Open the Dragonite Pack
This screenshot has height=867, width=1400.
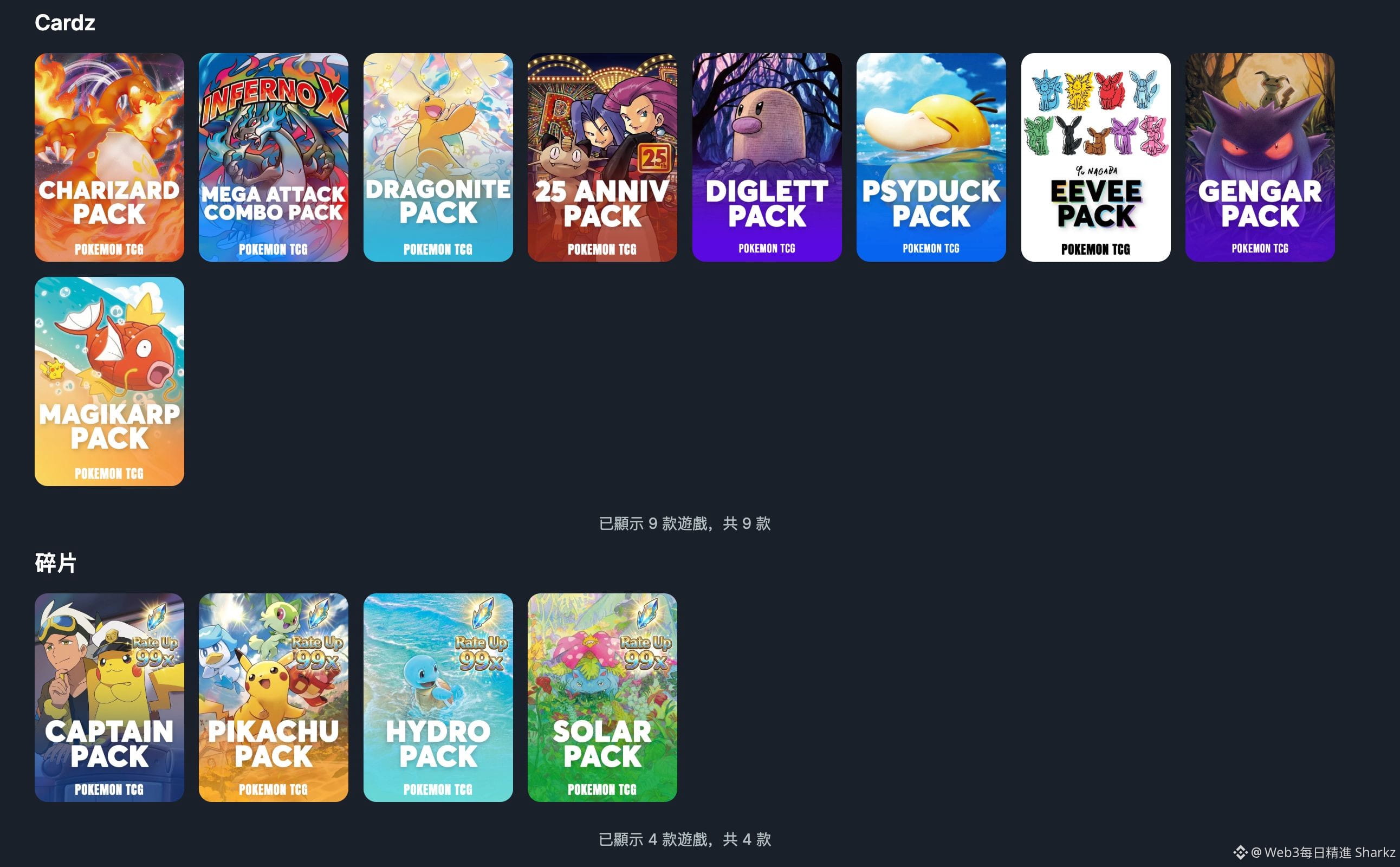tap(438, 157)
